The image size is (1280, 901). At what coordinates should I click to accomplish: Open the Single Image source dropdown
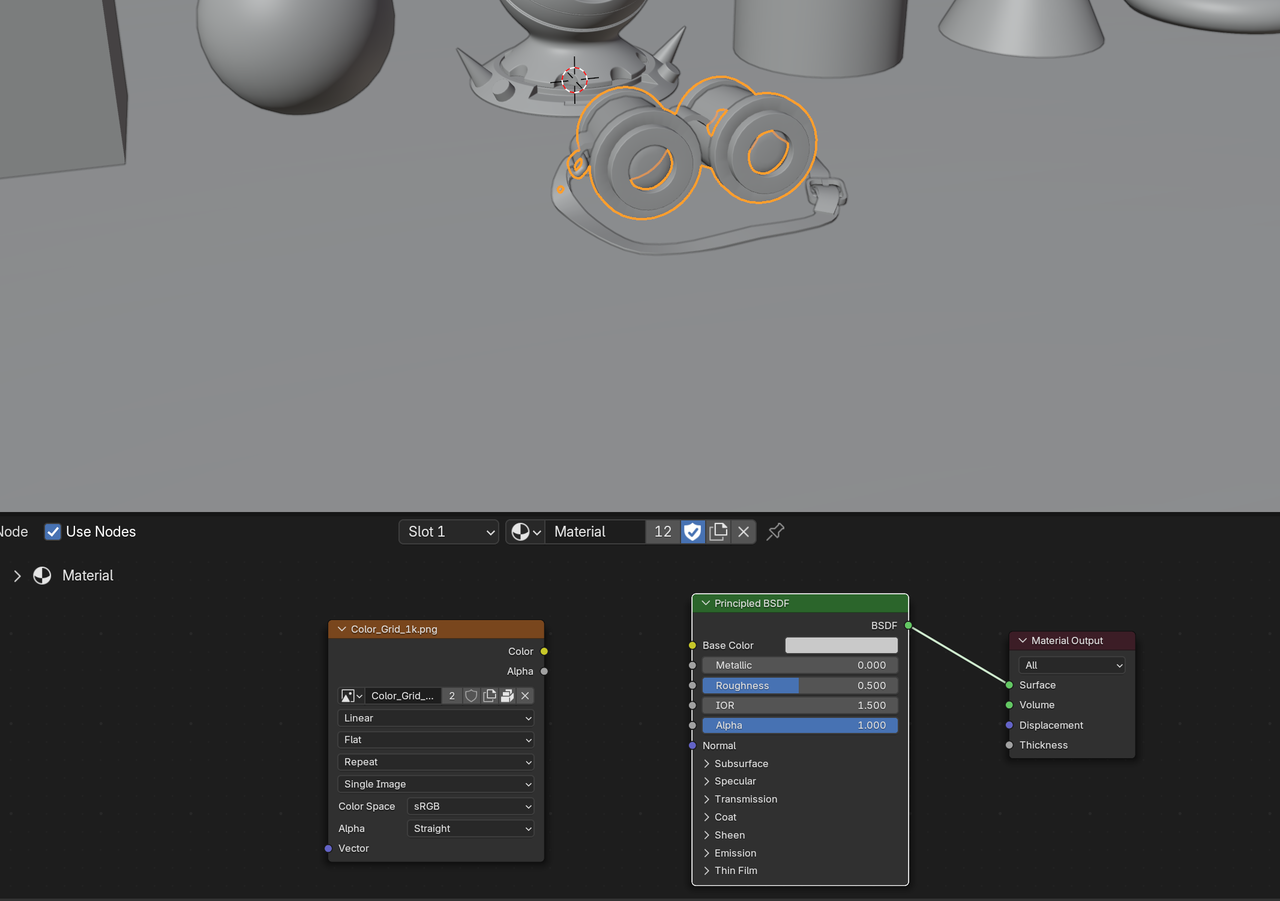click(436, 784)
